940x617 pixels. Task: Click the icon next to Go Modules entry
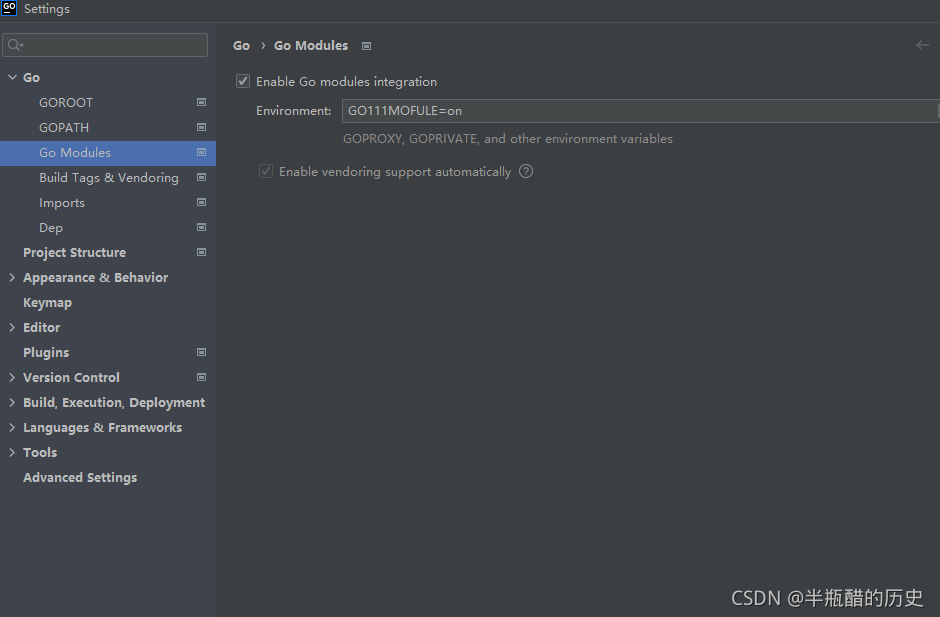pos(201,152)
